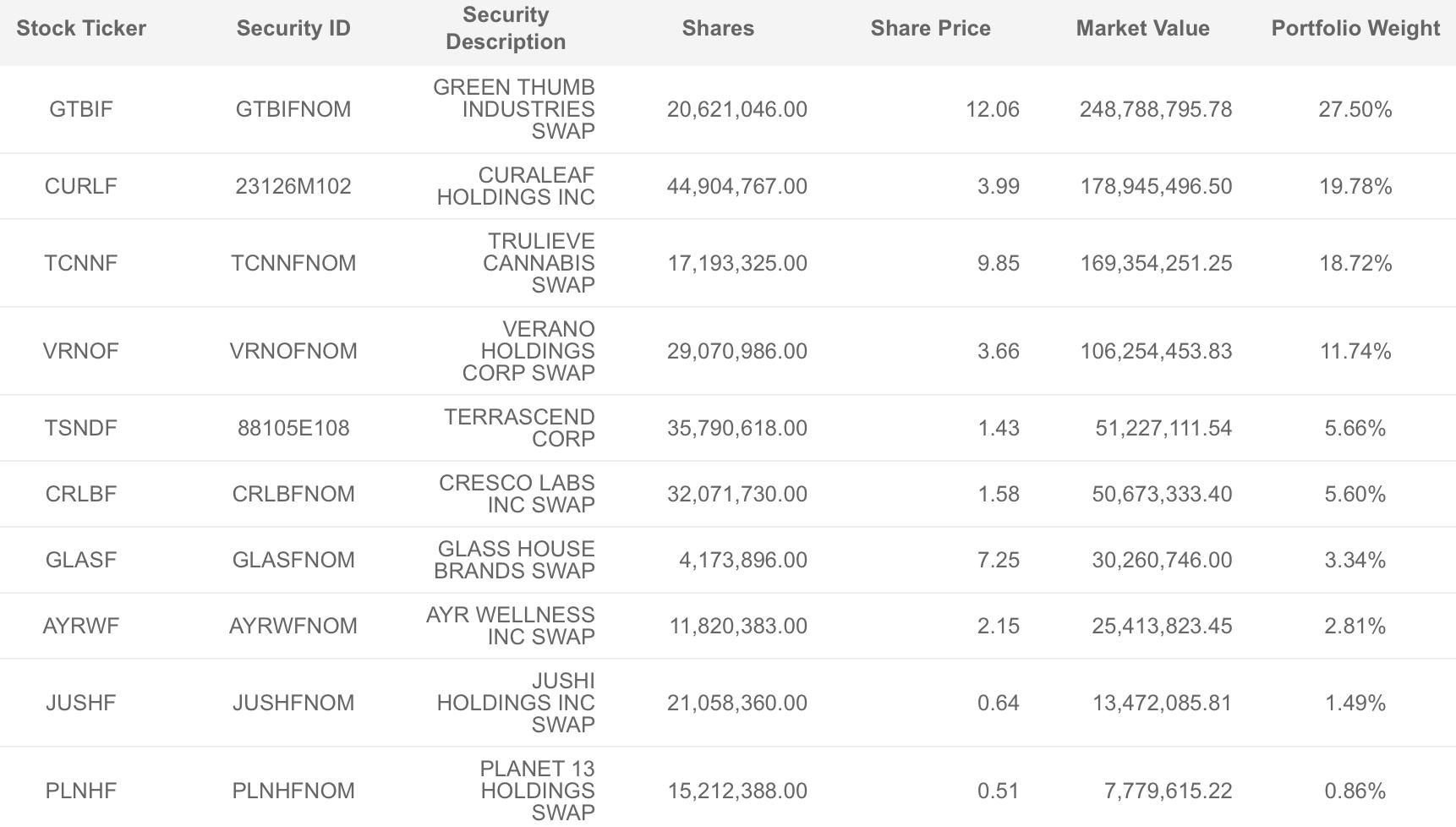The width and height of the screenshot is (1456, 827).
Task: Click Trulieve Cannabis Swap description
Action: pyautogui.click(x=539, y=263)
